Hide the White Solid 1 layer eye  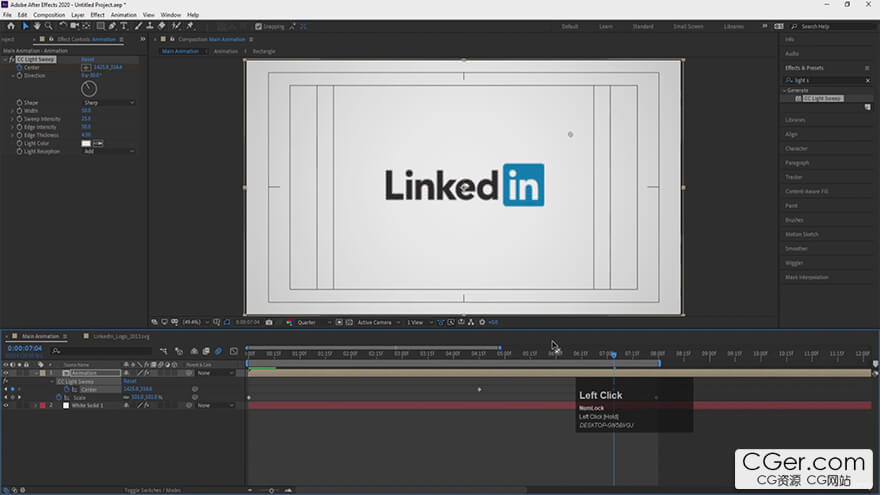pos(6,405)
